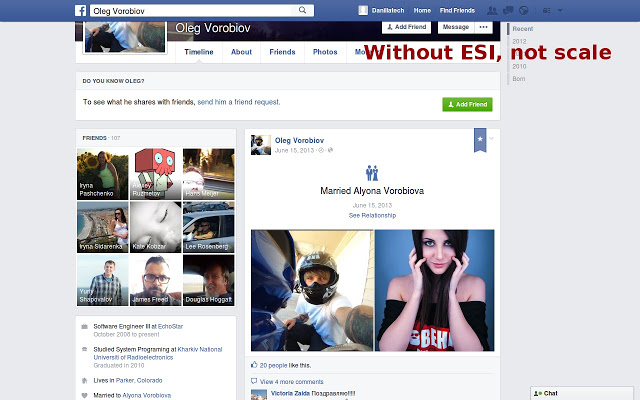This screenshot has width=640, height=400.
Task: Click the green Add Friend button
Action: [467, 104]
